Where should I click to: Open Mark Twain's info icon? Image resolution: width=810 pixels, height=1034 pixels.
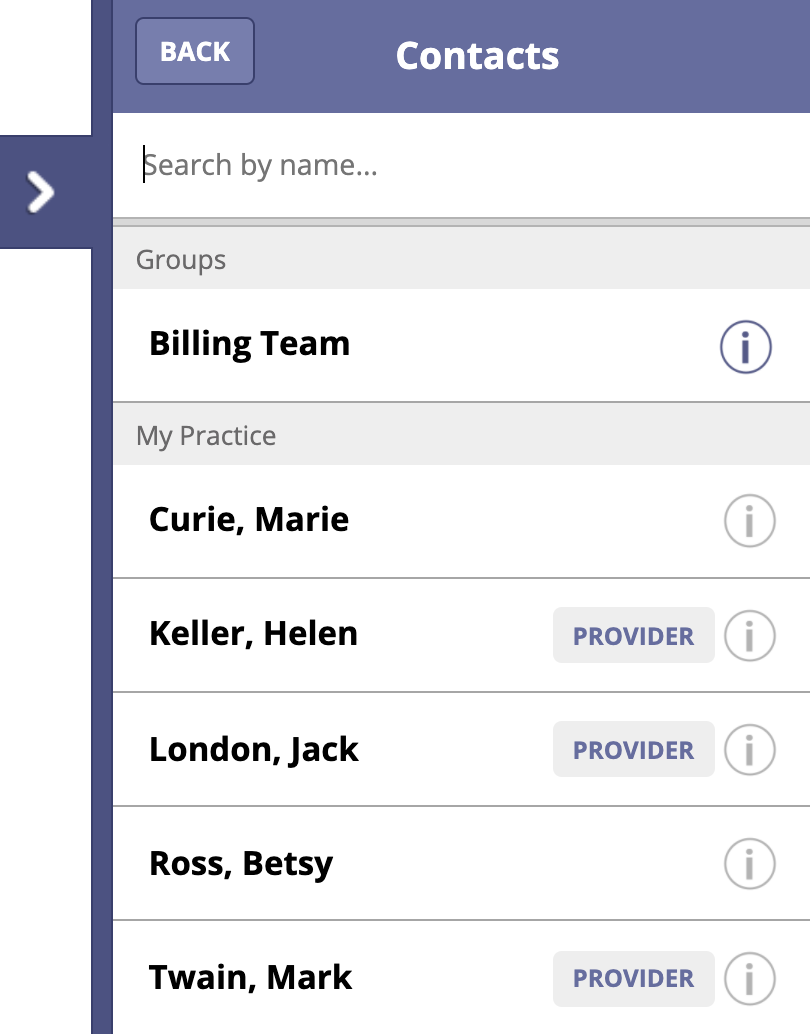pos(749,979)
